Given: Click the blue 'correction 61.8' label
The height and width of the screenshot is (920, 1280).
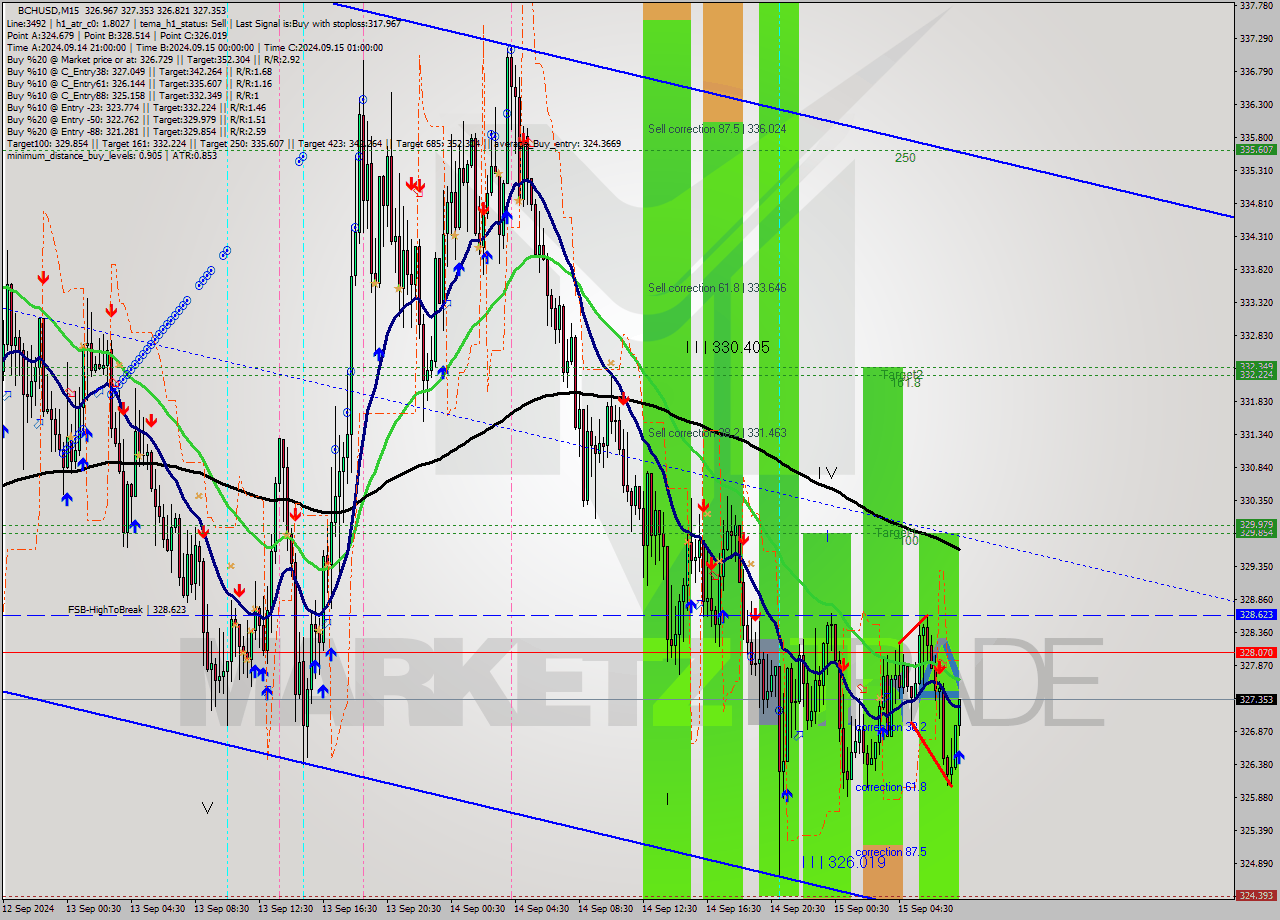Looking at the screenshot, I should click(x=891, y=788).
